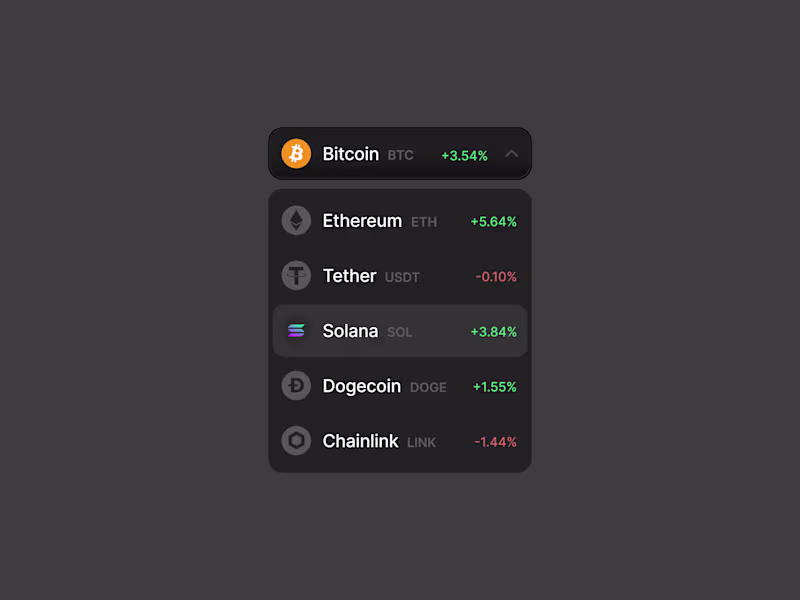Click Ethereum's +5.64% change value
800x600 pixels.
(494, 222)
